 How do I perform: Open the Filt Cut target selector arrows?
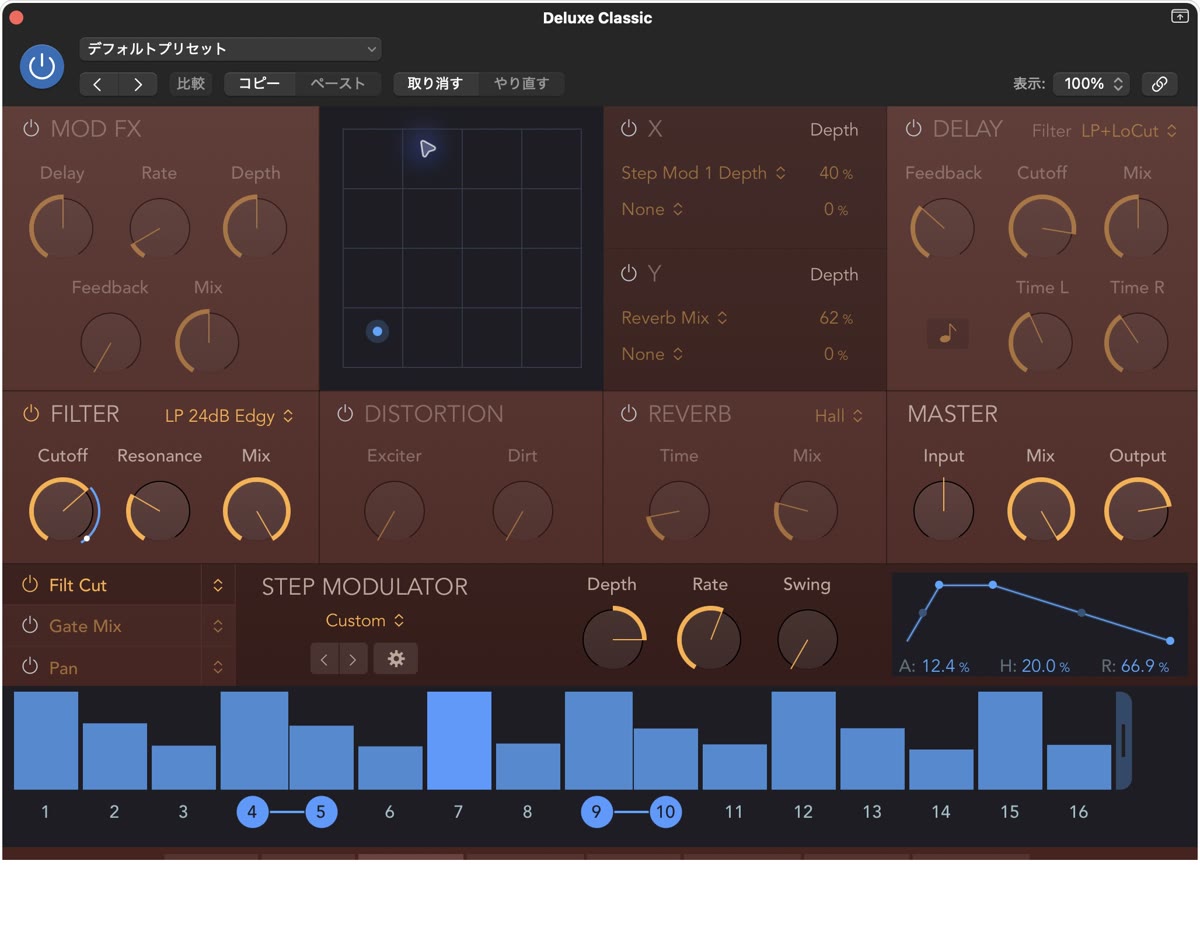click(218, 585)
